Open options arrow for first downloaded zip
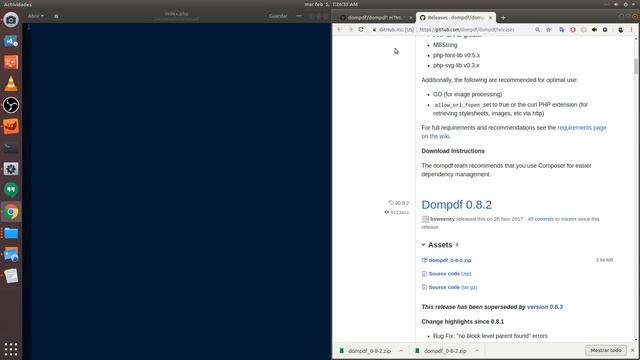 pos(401,351)
